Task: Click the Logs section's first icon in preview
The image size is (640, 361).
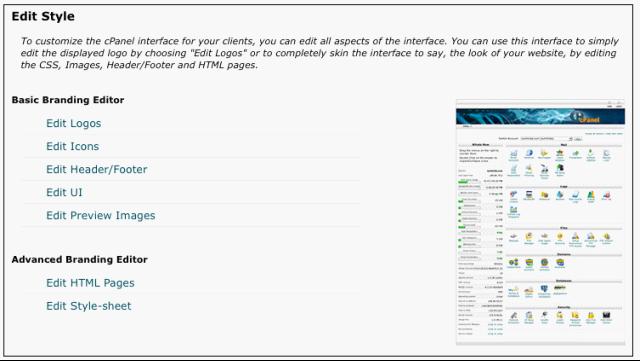Action: click(513, 195)
